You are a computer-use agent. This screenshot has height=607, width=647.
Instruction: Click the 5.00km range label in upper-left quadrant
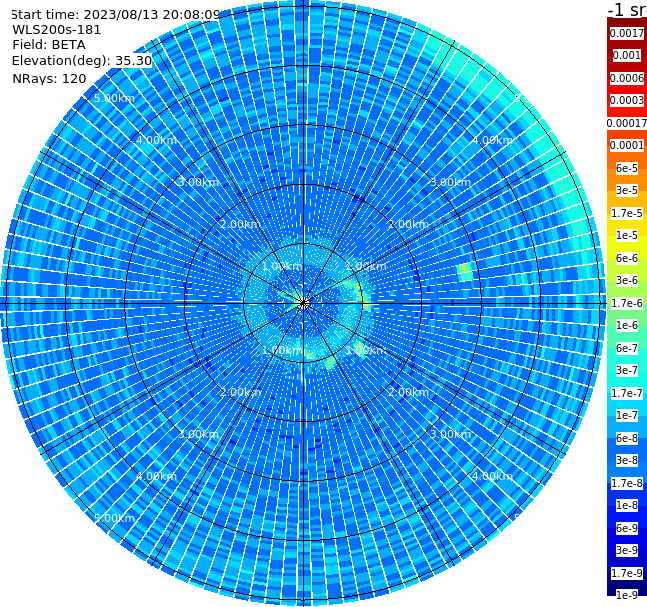(x=114, y=98)
